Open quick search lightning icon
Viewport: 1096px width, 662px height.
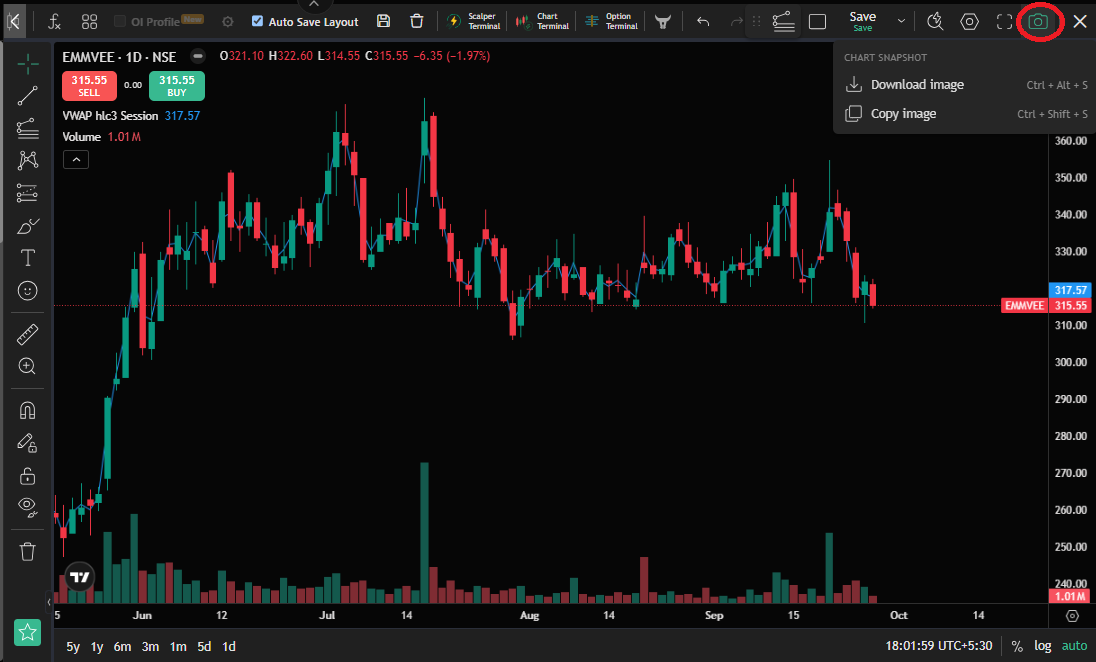pos(935,22)
